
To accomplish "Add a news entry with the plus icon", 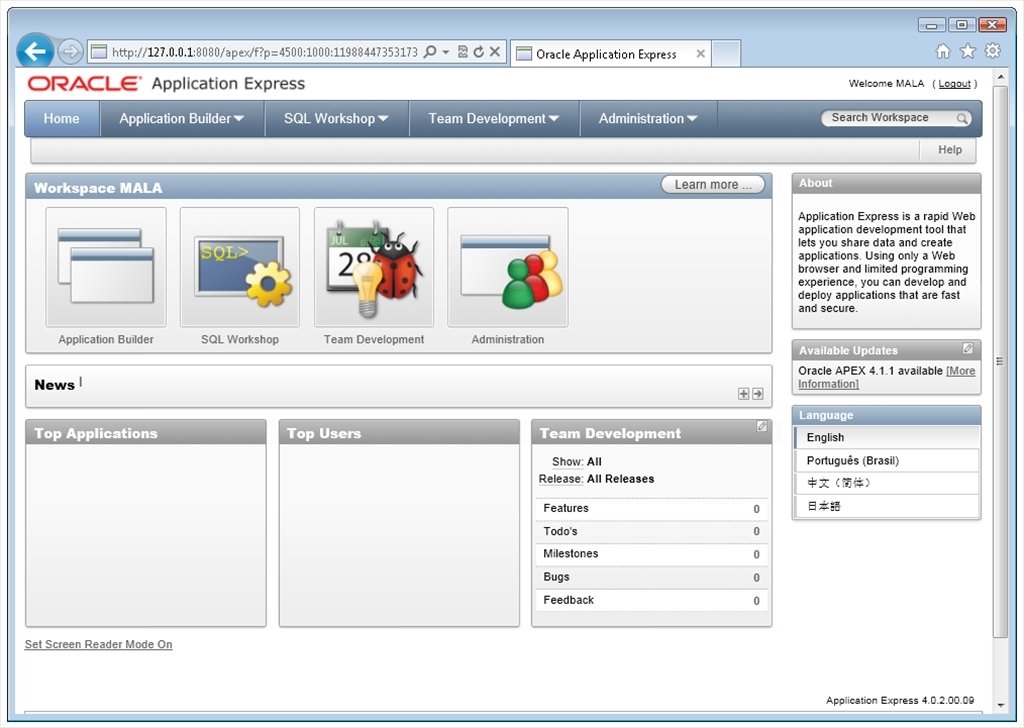I will coord(743,394).
